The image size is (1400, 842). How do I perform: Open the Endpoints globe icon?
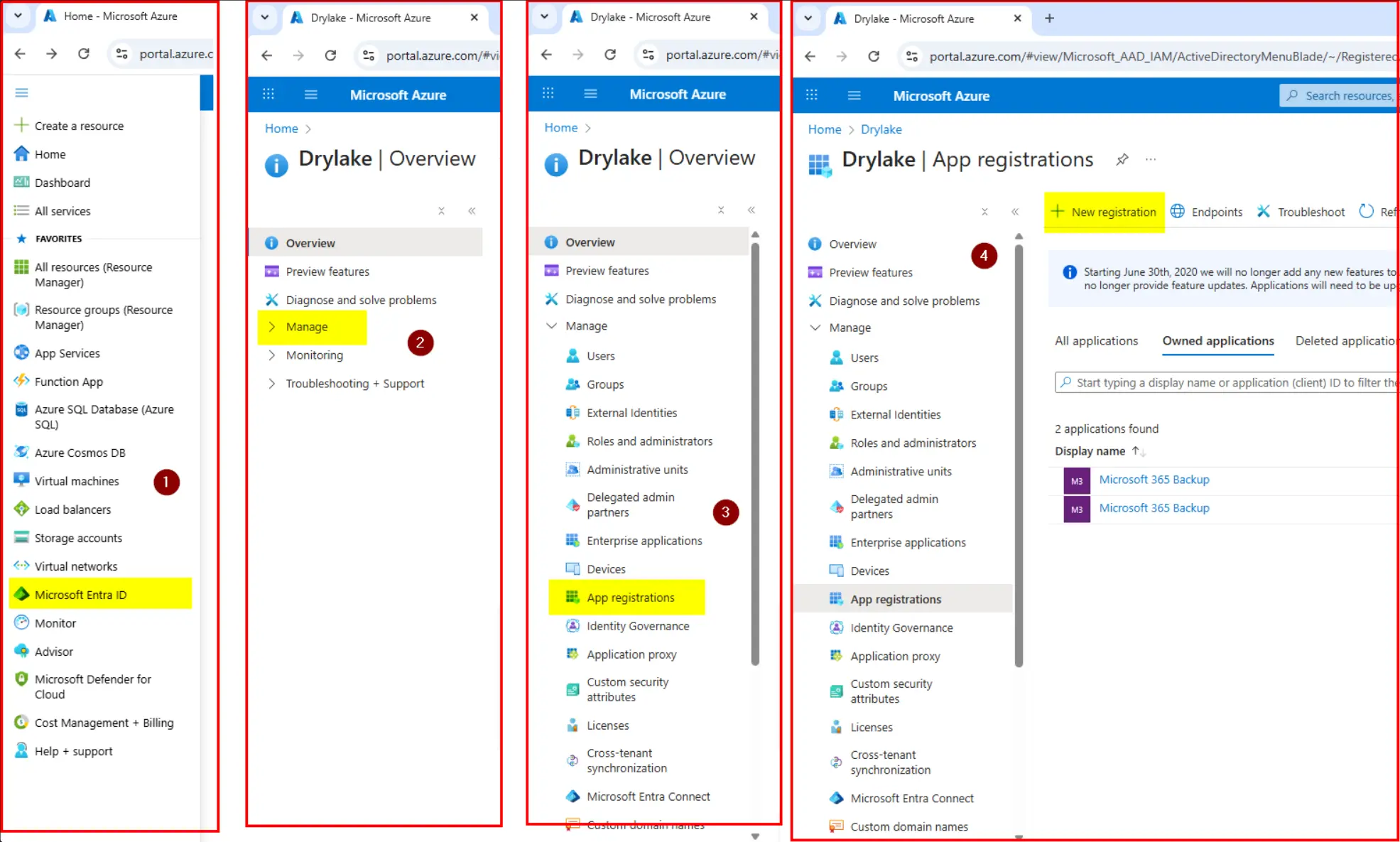pos(1178,212)
